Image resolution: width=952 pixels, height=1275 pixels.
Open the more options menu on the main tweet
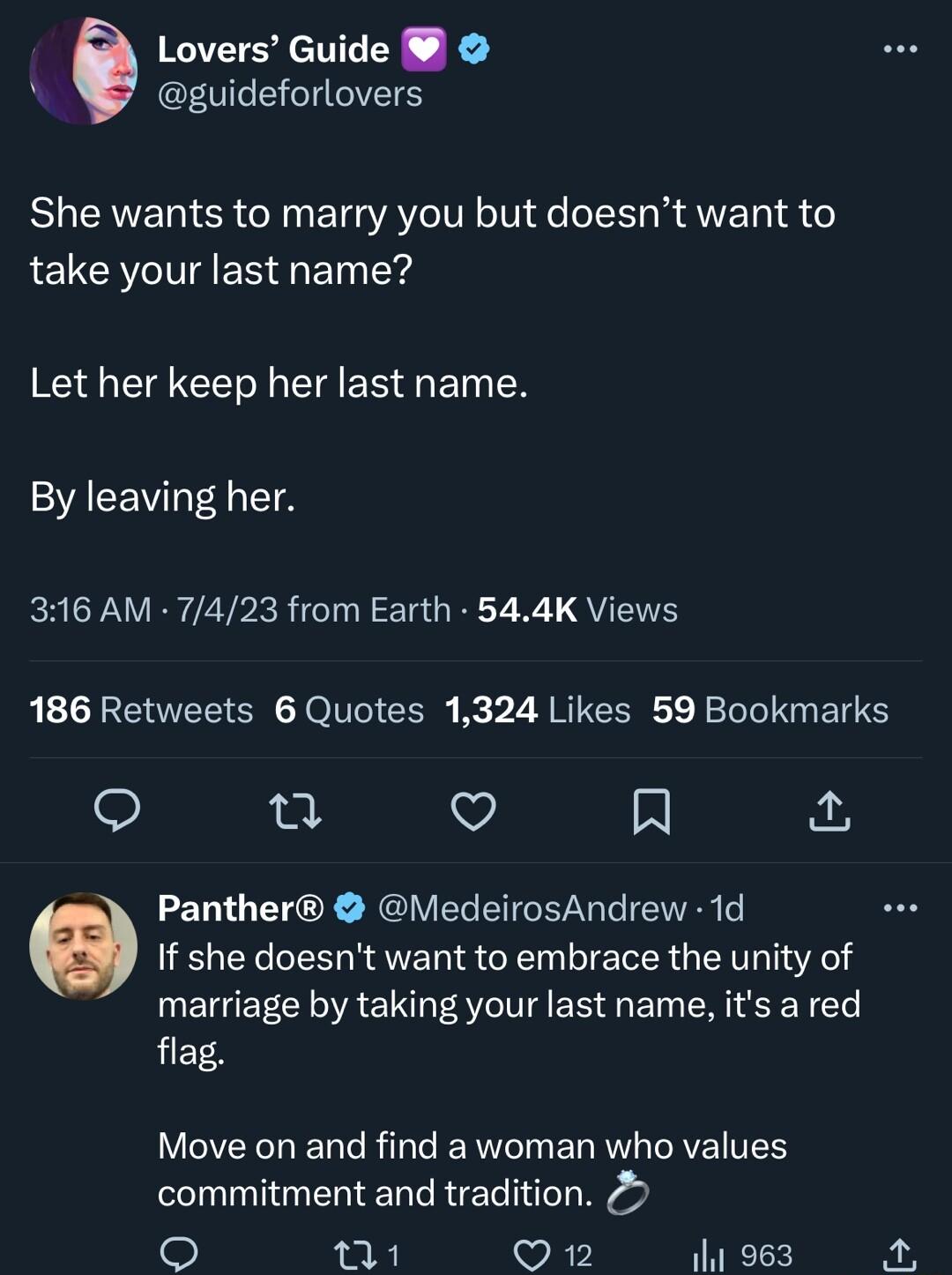[899, 48]
